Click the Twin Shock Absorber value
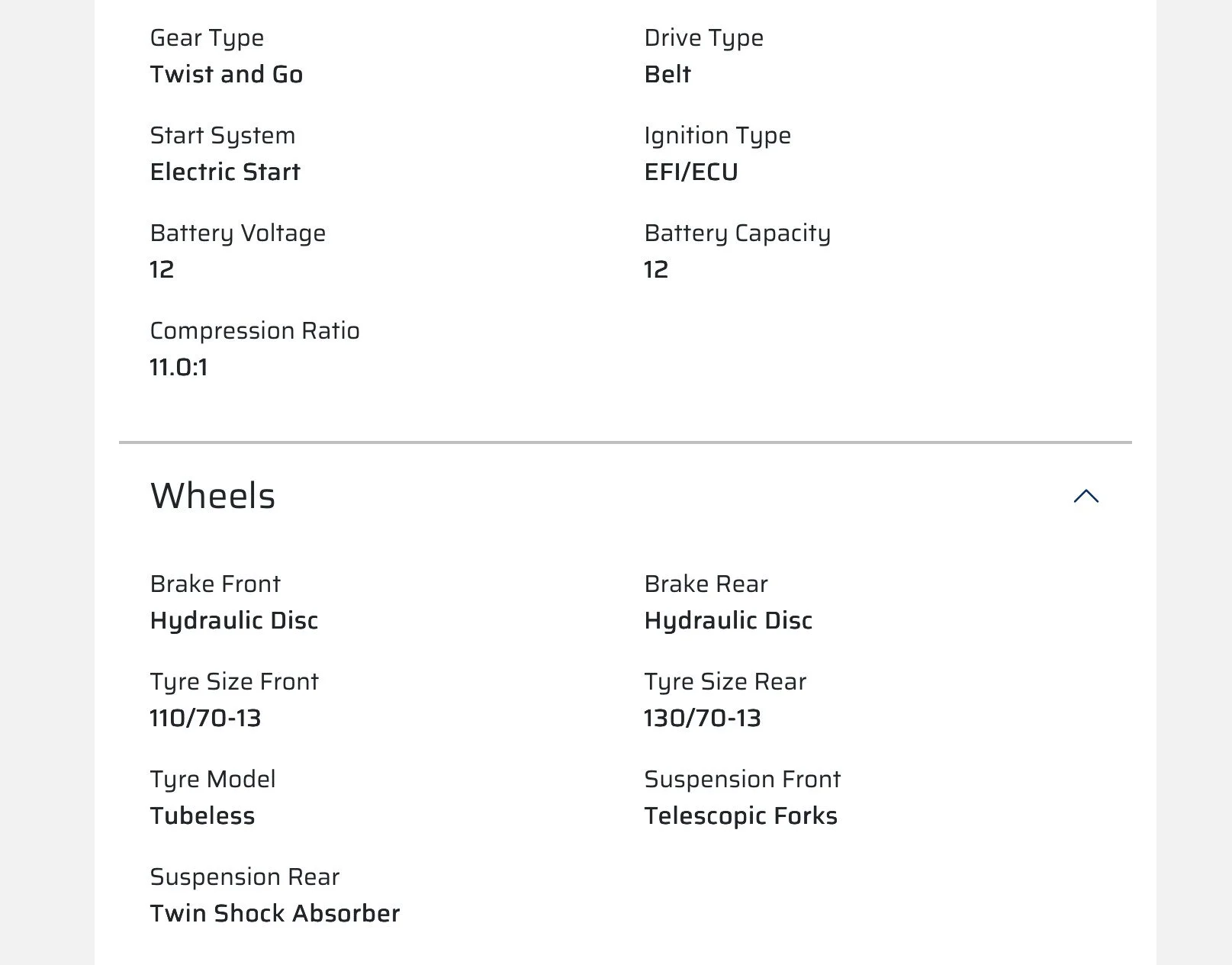 [x=275, y=913]
